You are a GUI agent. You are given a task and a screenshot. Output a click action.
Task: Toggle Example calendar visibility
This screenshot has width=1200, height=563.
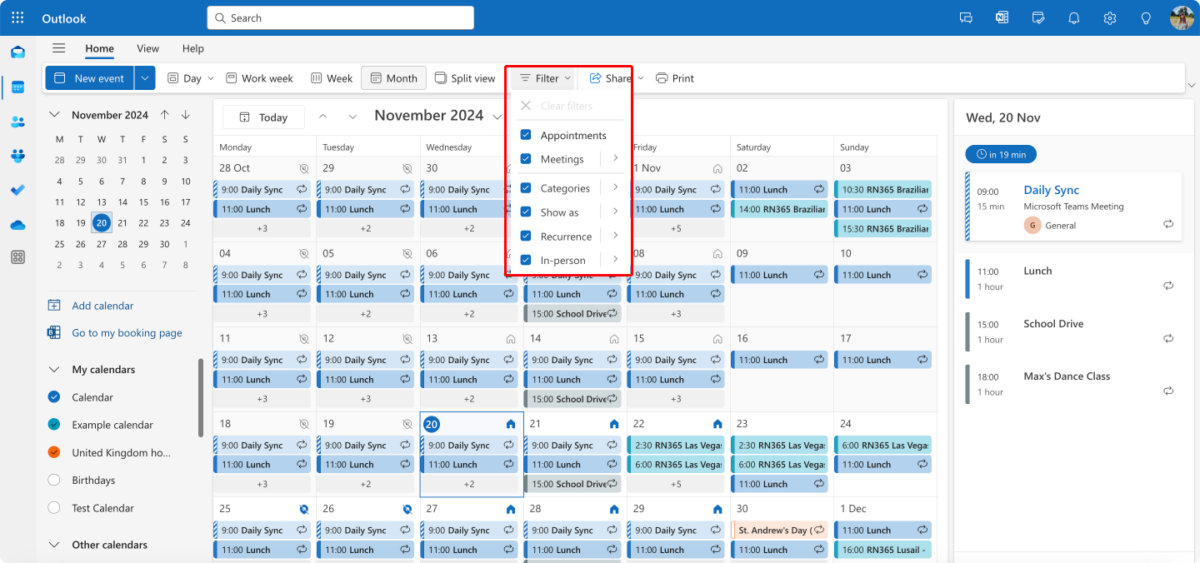pos(54,425)
